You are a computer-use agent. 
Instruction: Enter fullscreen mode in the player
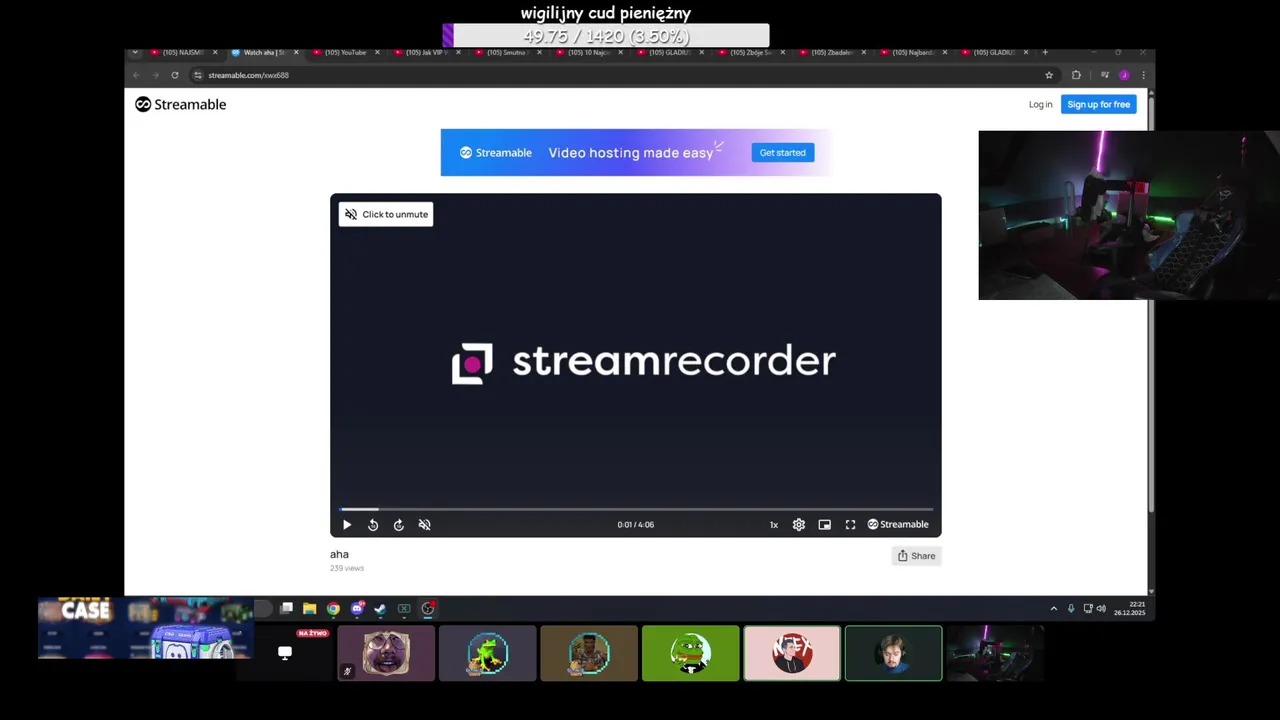pyautogui.click(x=850, y=525)
